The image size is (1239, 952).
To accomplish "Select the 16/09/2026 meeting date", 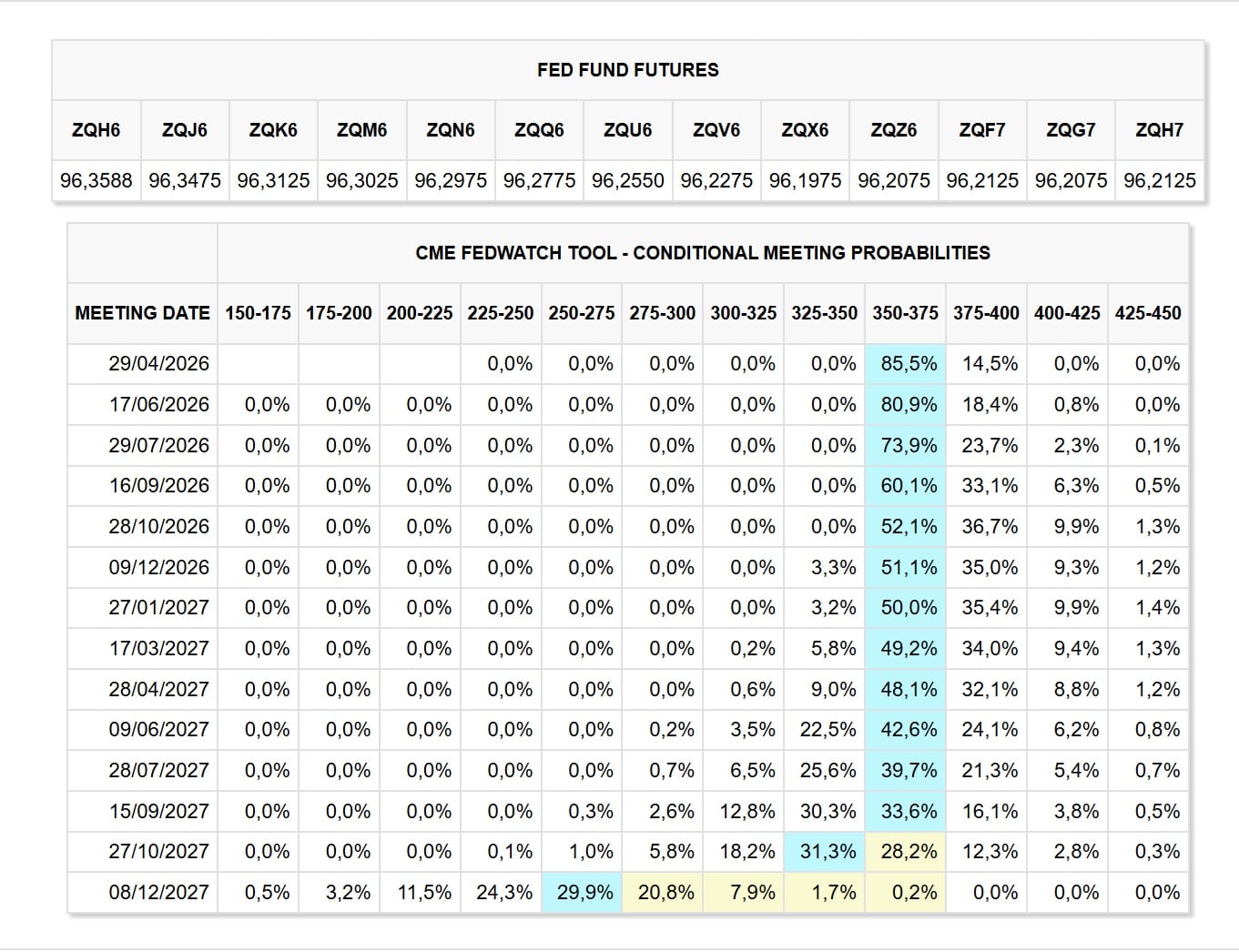I will [x=158, y=486].
